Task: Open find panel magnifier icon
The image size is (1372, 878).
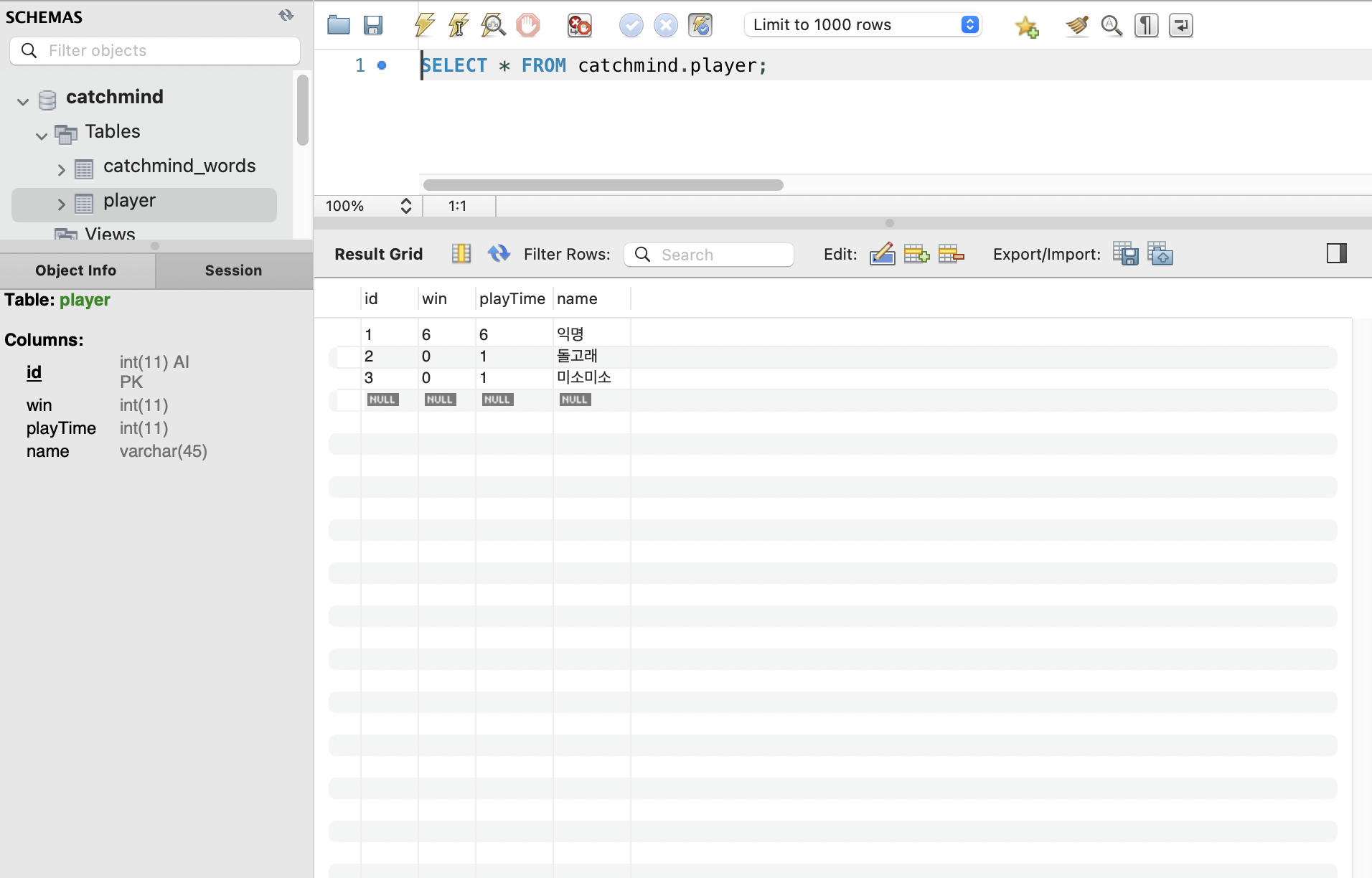Action: [x=1112, y=25]
